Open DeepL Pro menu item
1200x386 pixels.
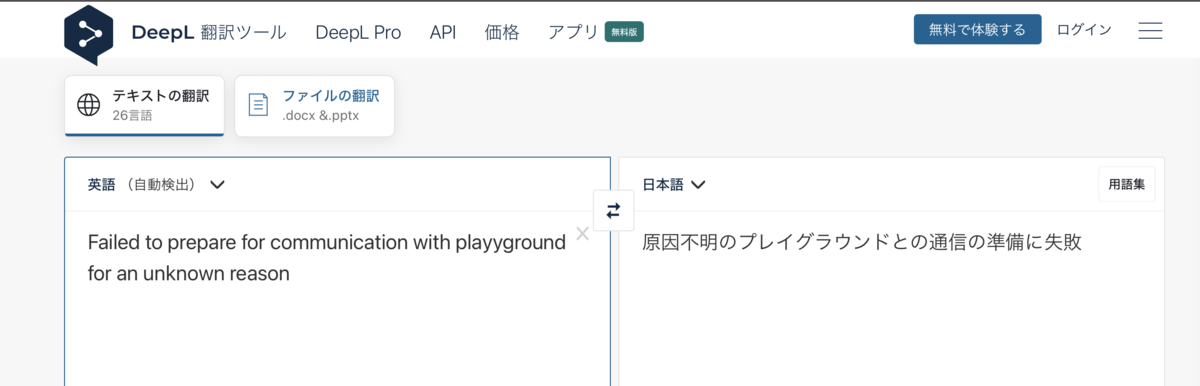(x=358, y=32)
